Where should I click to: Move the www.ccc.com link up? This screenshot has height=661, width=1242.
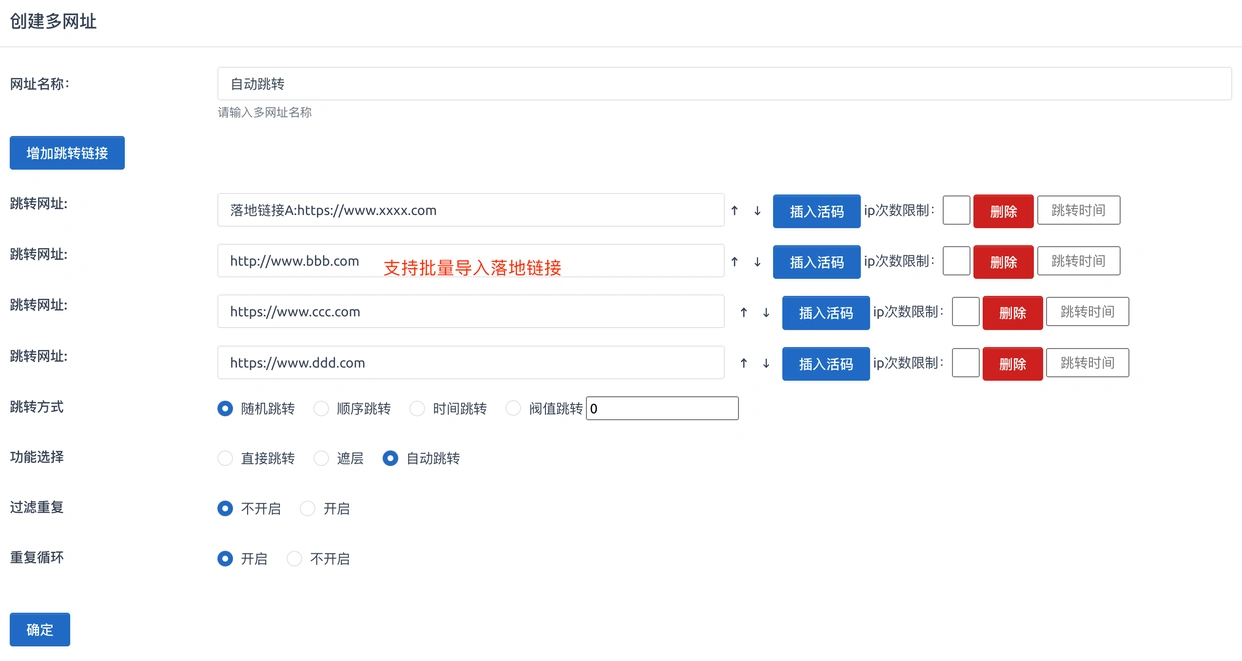point(743,313)
